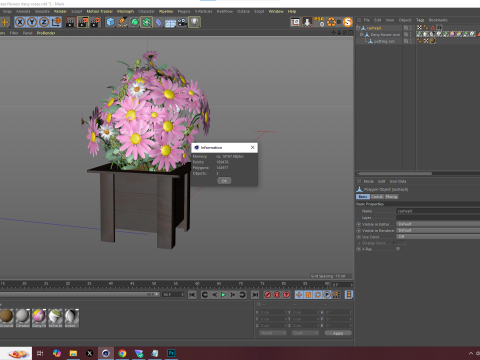480x360 pixels.
Task: Open the Render menu
Action: click(x=60, y=11)
